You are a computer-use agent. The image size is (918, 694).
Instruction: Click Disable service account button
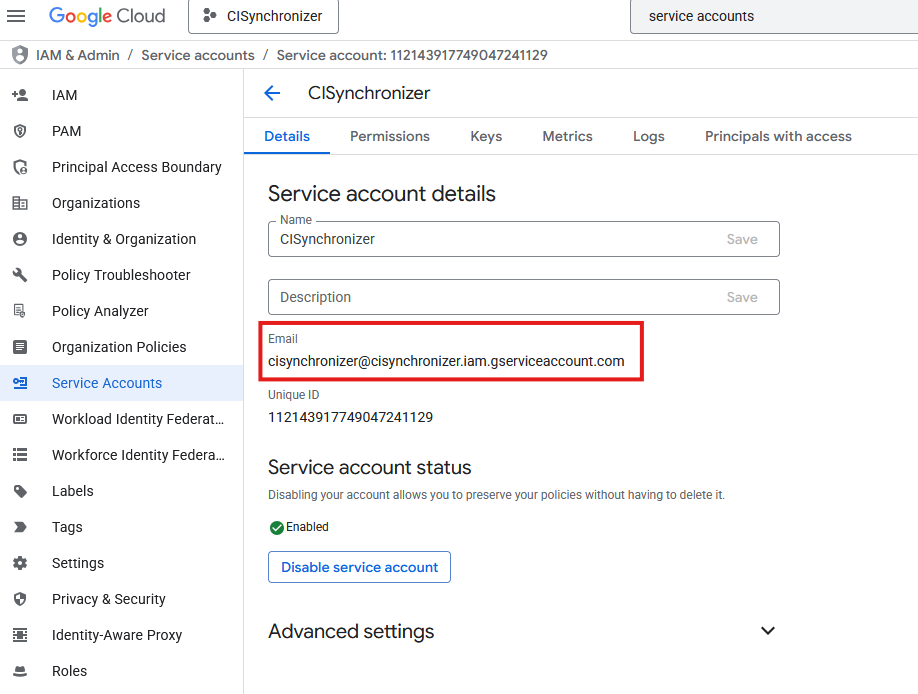pyautogui.click(x=359, y=567)
